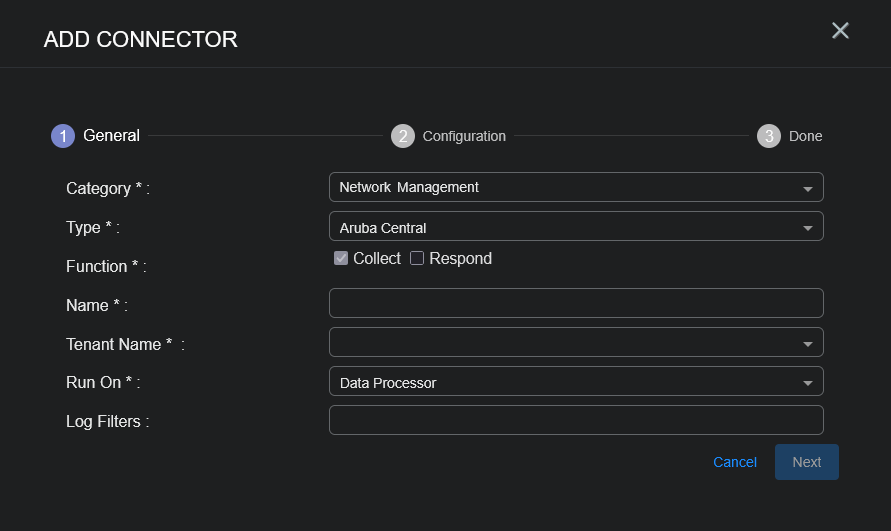Viewport: 891px width, 531px height.
Task: Click the step 3 circle icon
Action: coord(769,136)
